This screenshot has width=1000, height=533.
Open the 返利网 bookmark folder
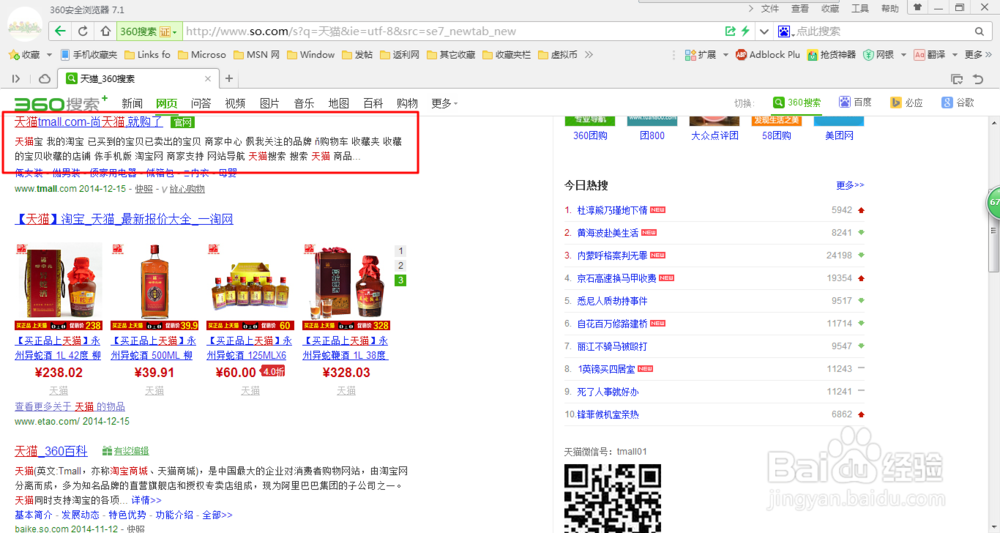click(399, 55)
